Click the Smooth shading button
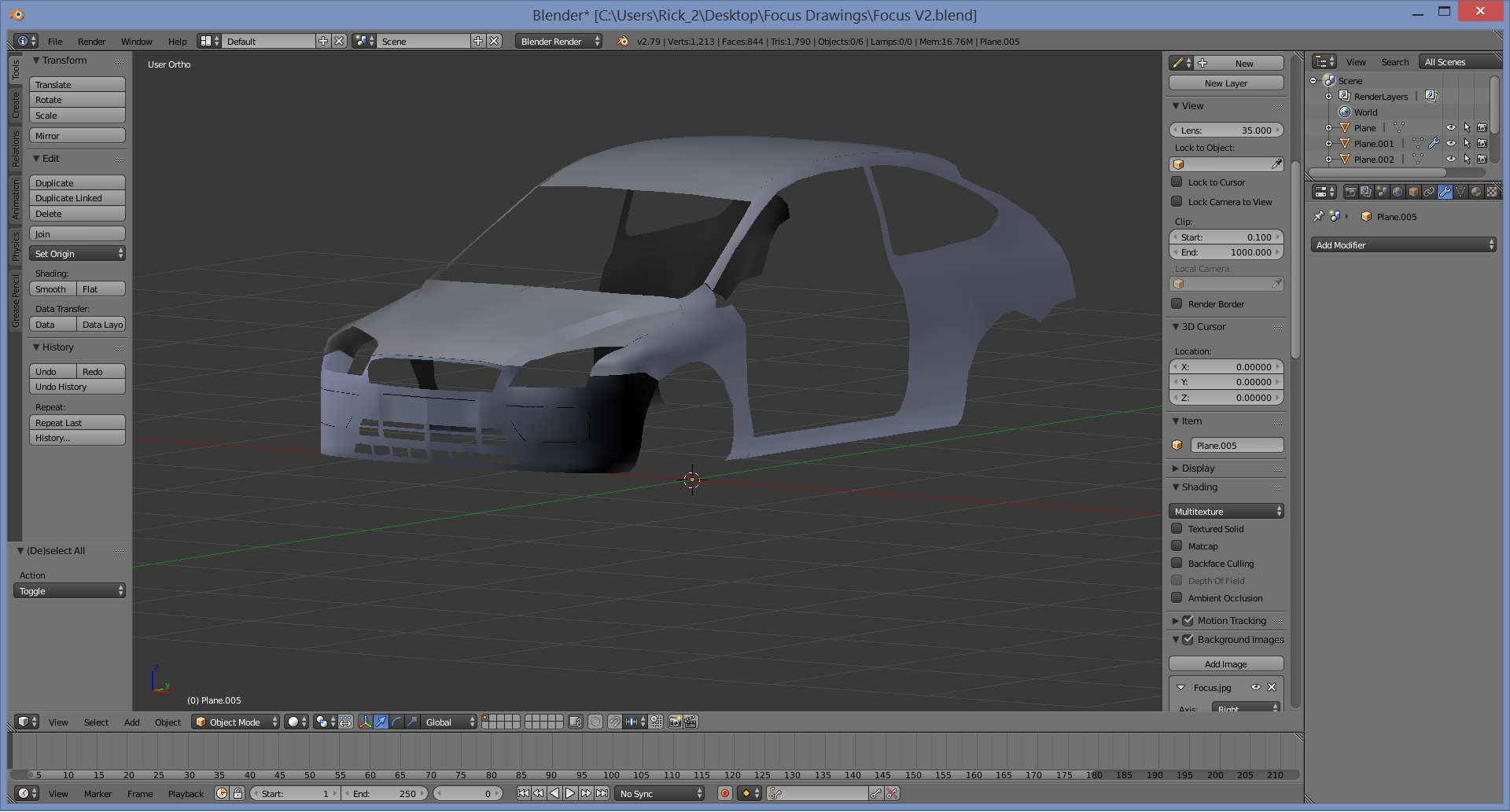This screenshot has height=812, width=1510. [52, 289]
